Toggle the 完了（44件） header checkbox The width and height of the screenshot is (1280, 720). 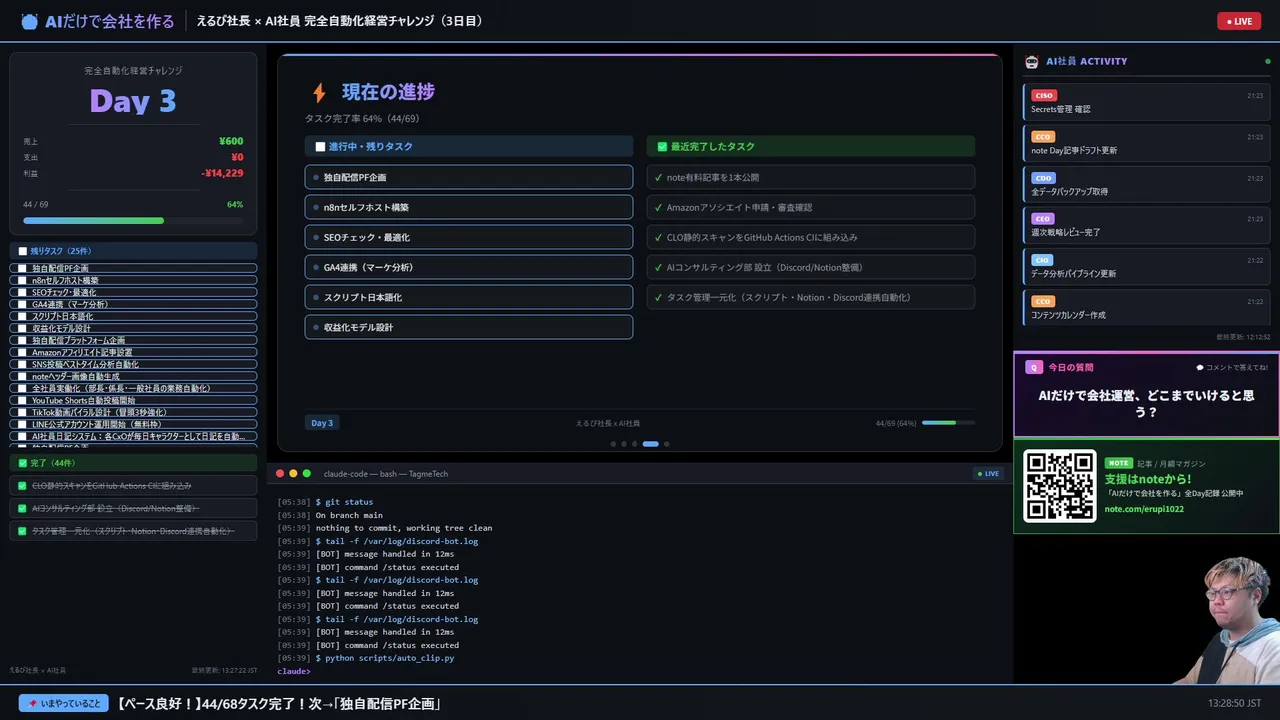[23, 463]
